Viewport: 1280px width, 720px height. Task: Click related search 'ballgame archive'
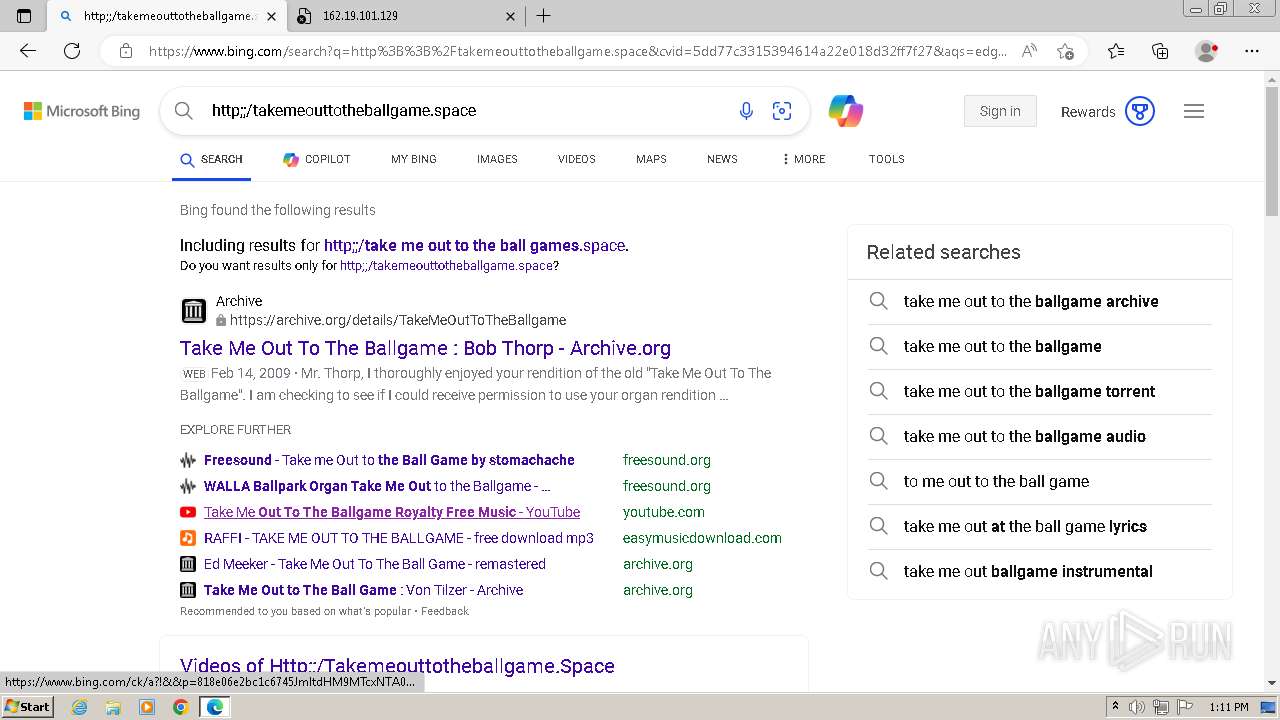(1031, 301)
